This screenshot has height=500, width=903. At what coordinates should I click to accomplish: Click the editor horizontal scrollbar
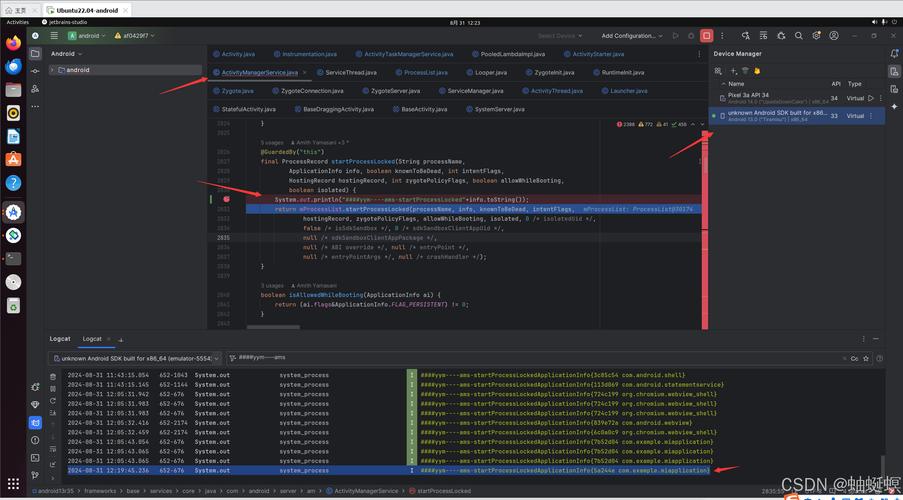[273, 327]
